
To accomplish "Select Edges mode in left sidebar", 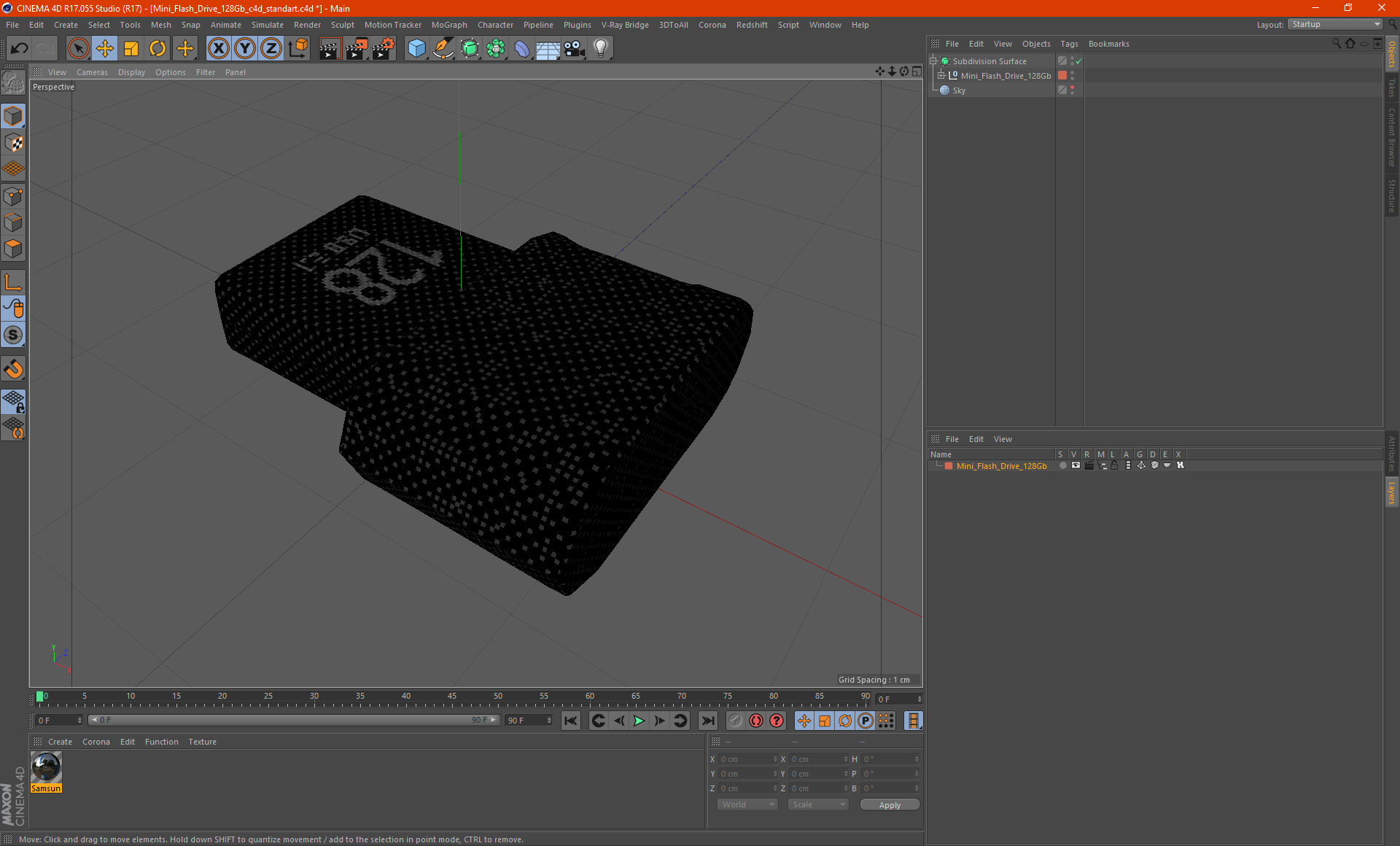I will 13,222.
